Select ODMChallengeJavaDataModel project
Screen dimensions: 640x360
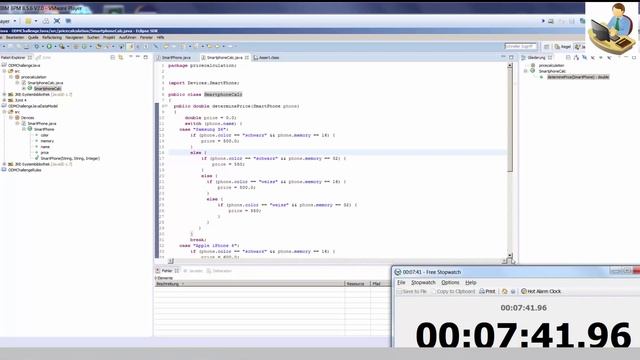pyautogui.click(x=33, y=106)
